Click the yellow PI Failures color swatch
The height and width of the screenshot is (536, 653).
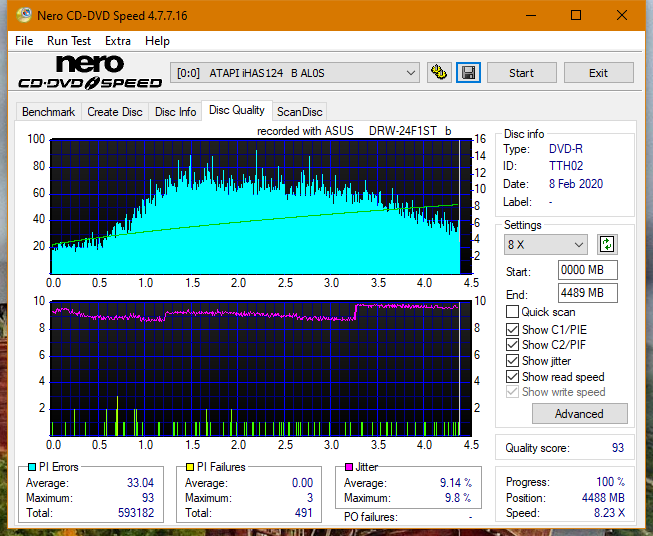tap(190, 467)
